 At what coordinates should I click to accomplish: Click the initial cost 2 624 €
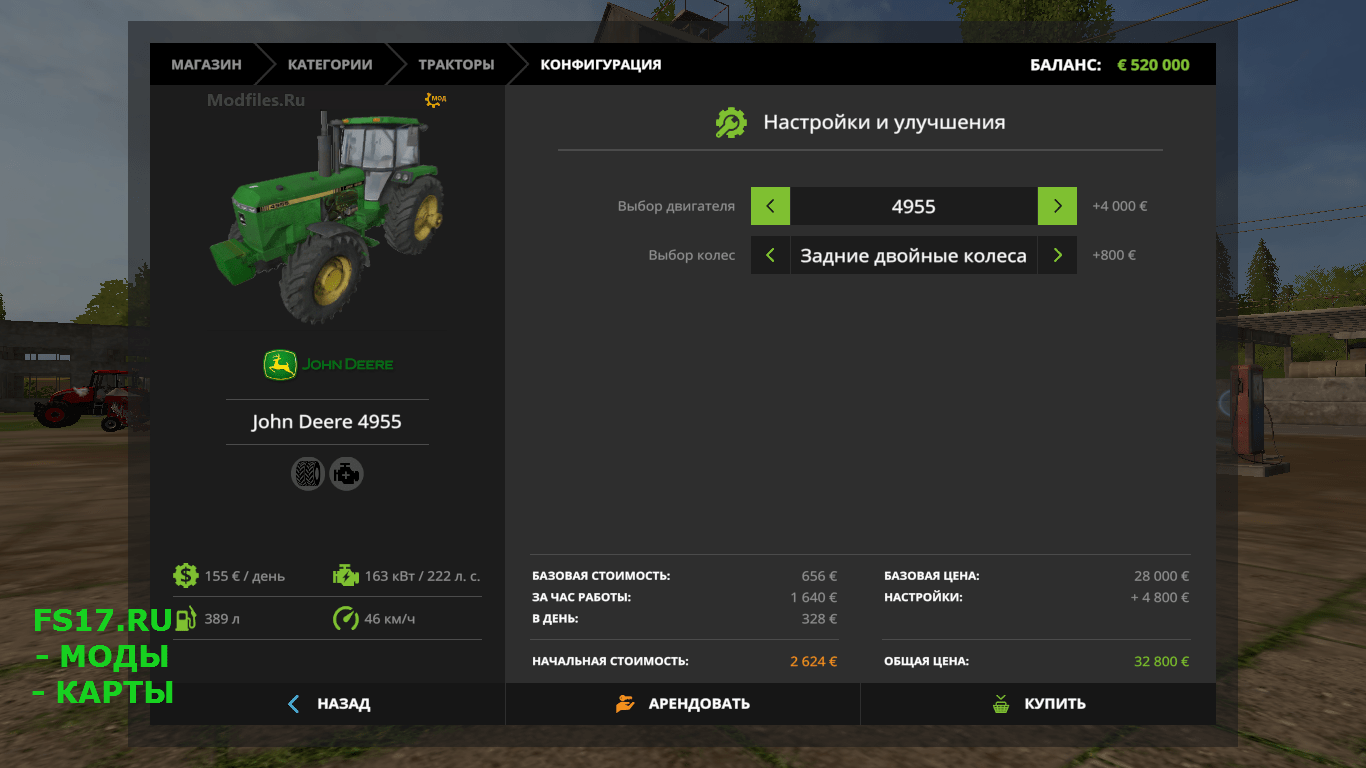(x=813, y=661)
